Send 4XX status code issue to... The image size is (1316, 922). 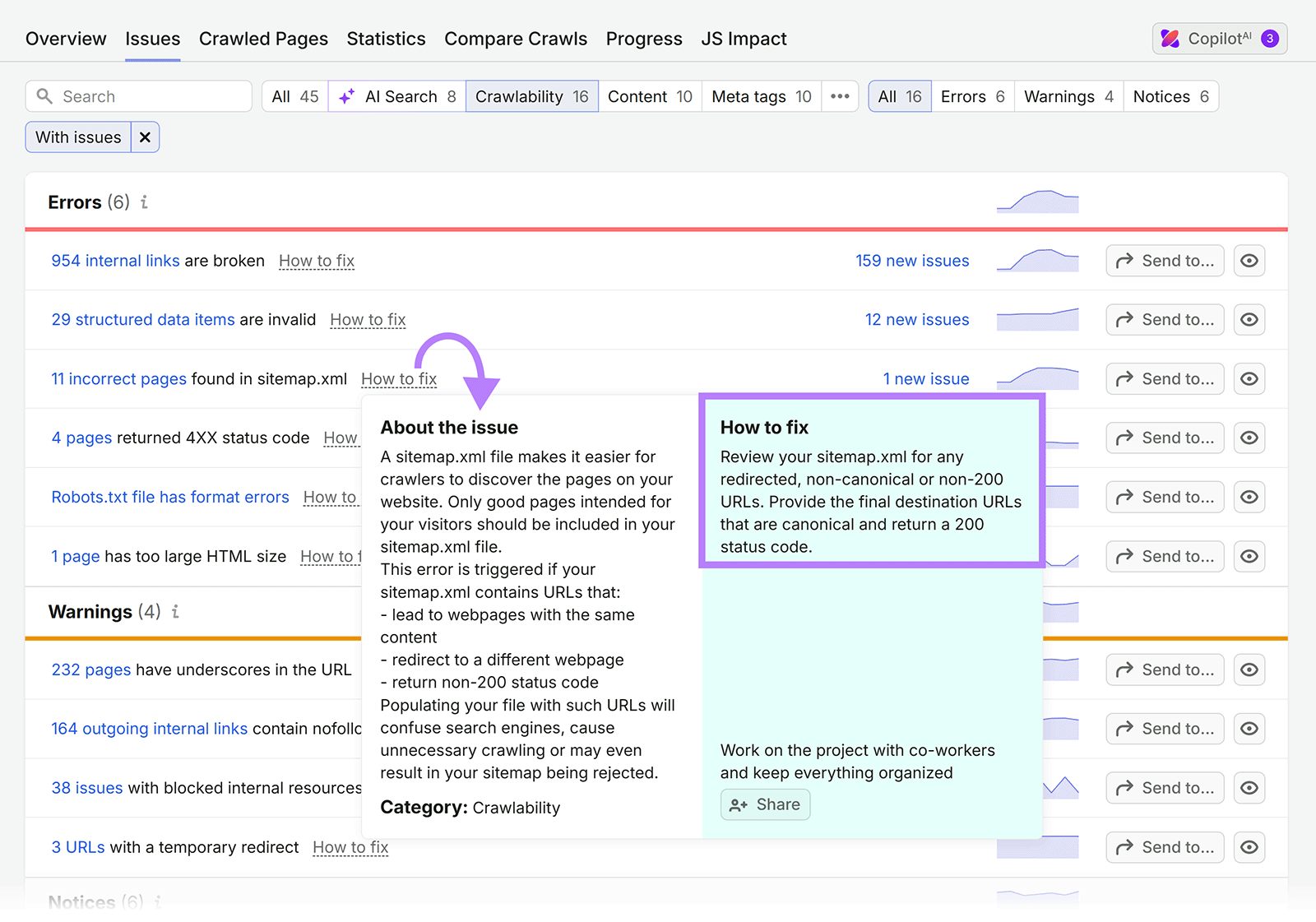pos(1165,438)
